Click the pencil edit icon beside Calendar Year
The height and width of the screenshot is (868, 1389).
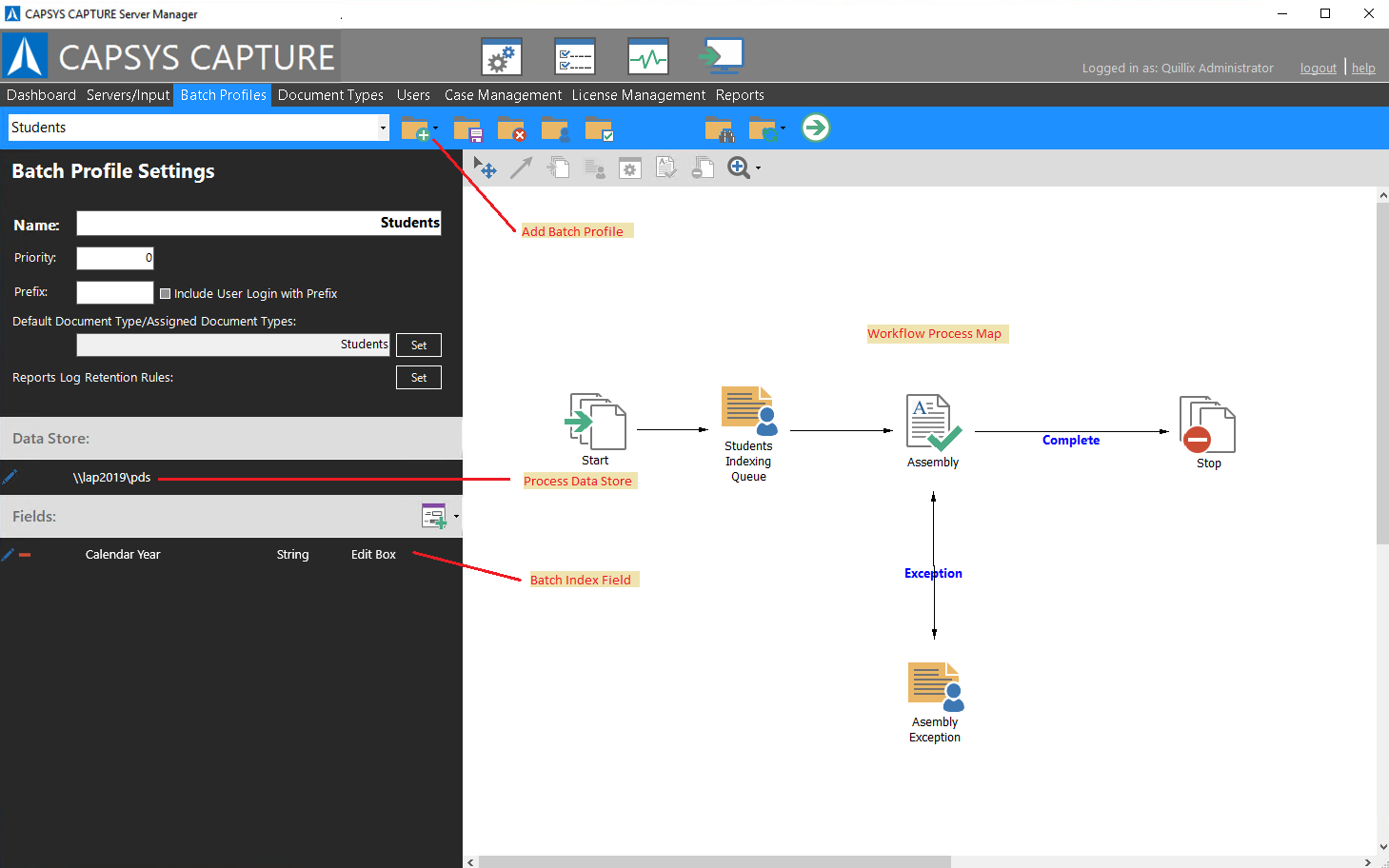point(8,554)
